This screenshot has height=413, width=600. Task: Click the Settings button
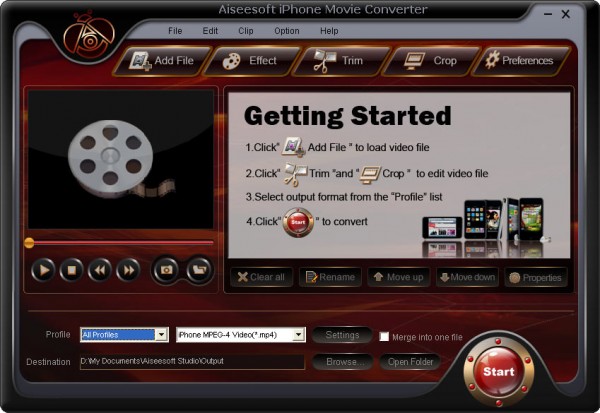[342, 335]
